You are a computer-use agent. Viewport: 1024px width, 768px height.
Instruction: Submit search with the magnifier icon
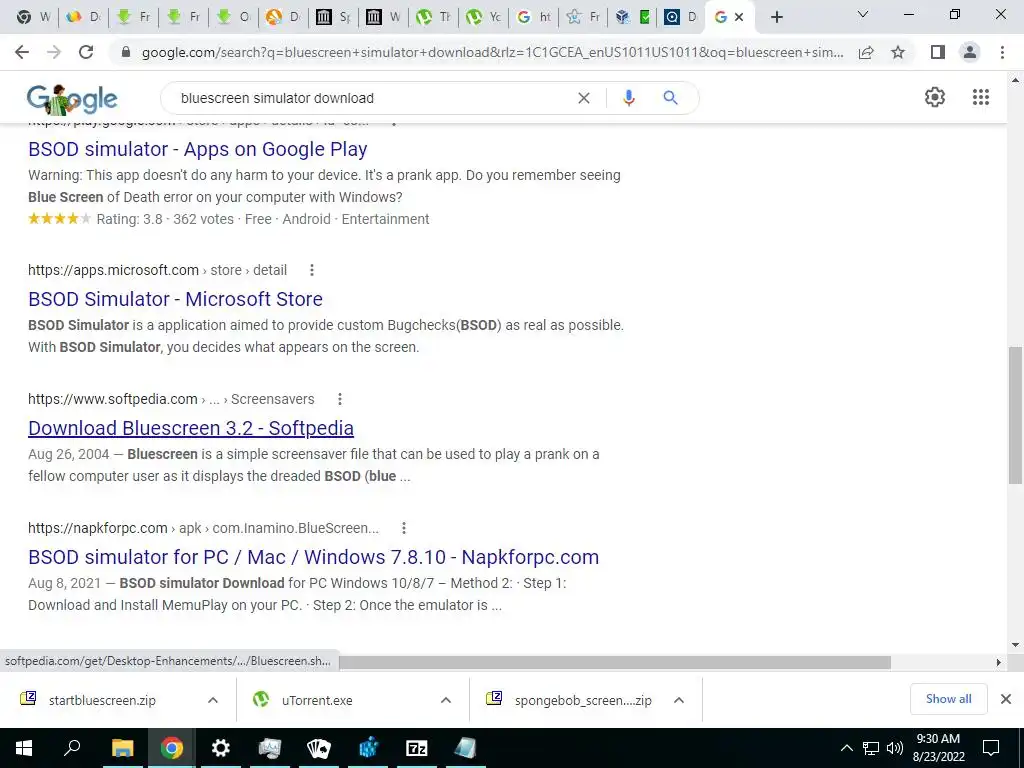670,98
